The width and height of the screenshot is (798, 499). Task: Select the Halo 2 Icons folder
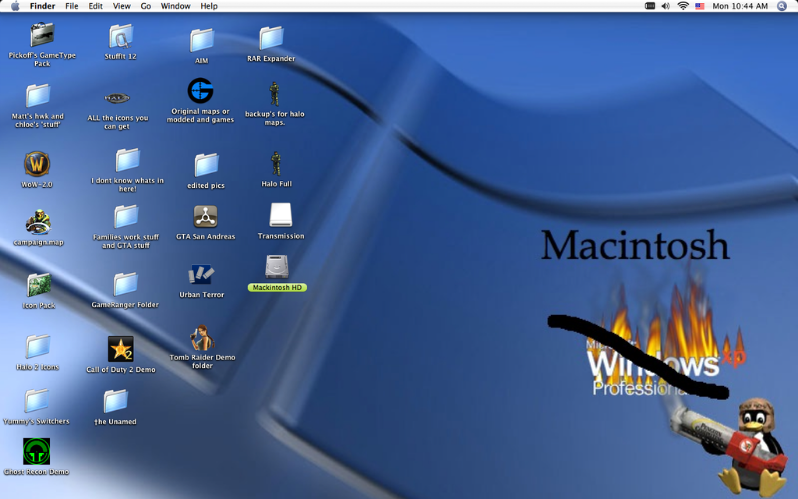click(x=38, y=346)
